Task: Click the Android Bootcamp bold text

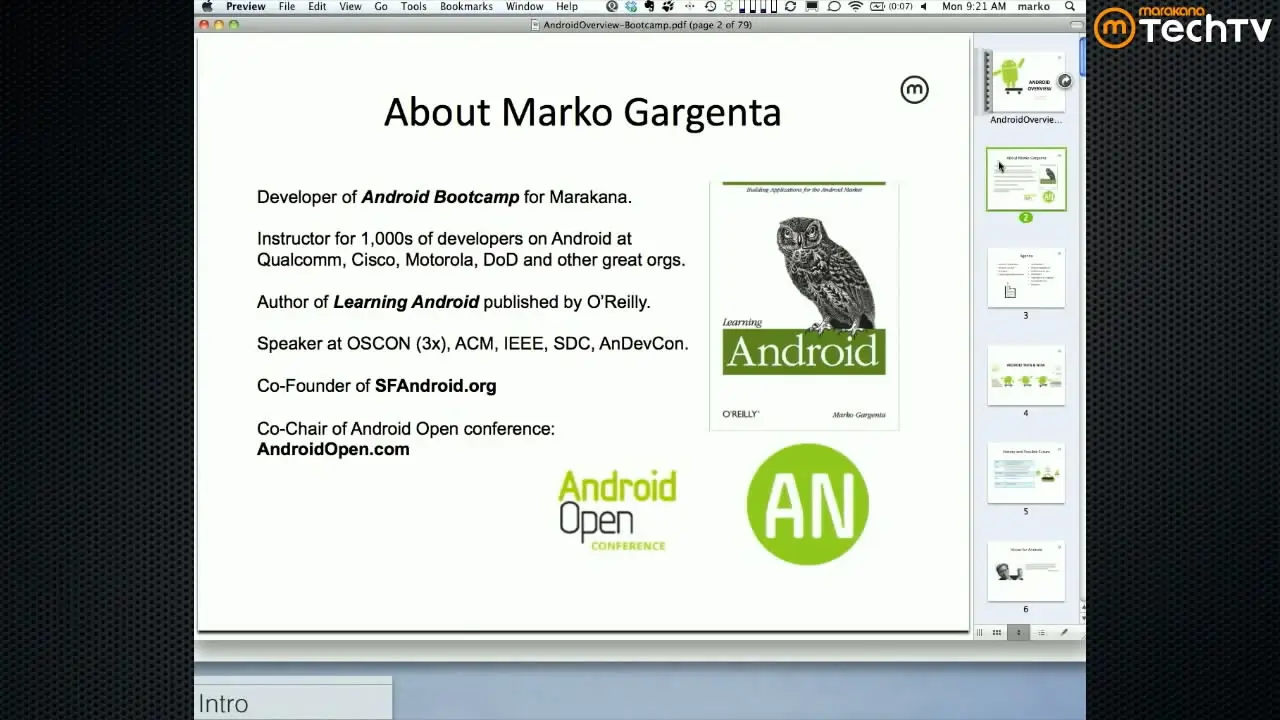Action: pyautogui.click(x=440, y=197)
